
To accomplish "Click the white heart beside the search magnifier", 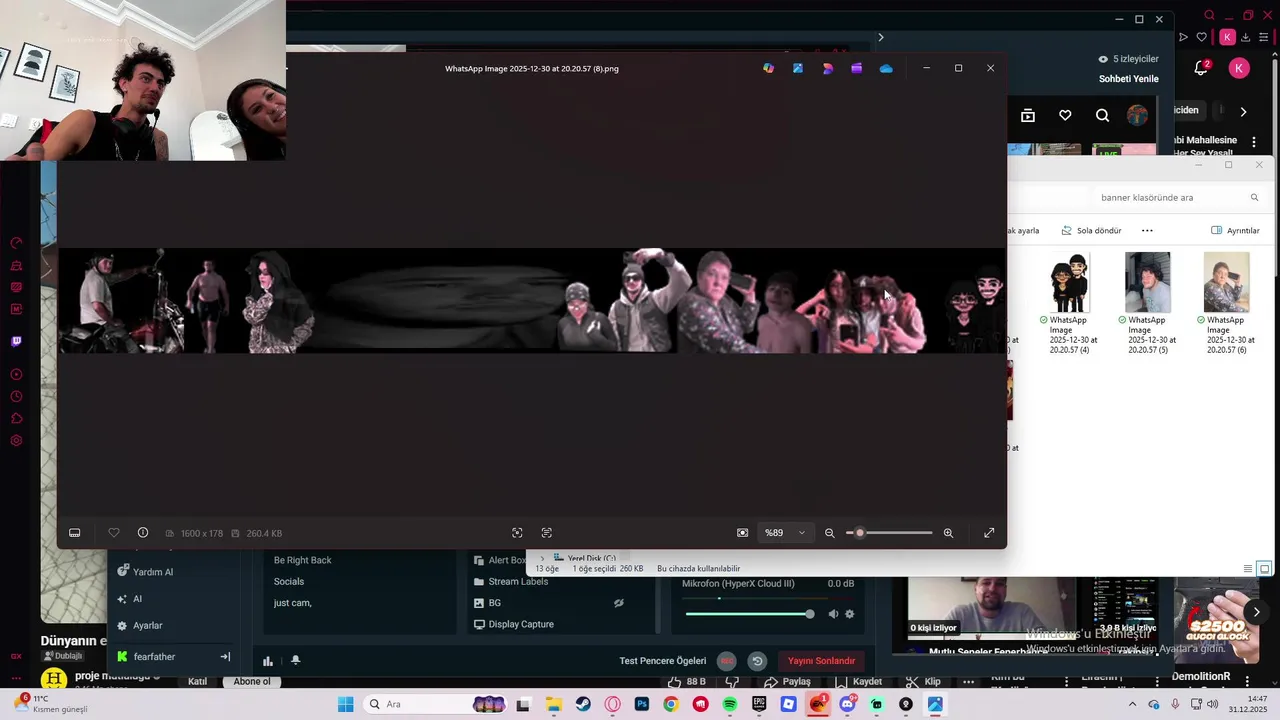I will click(x=1065, y=115).
